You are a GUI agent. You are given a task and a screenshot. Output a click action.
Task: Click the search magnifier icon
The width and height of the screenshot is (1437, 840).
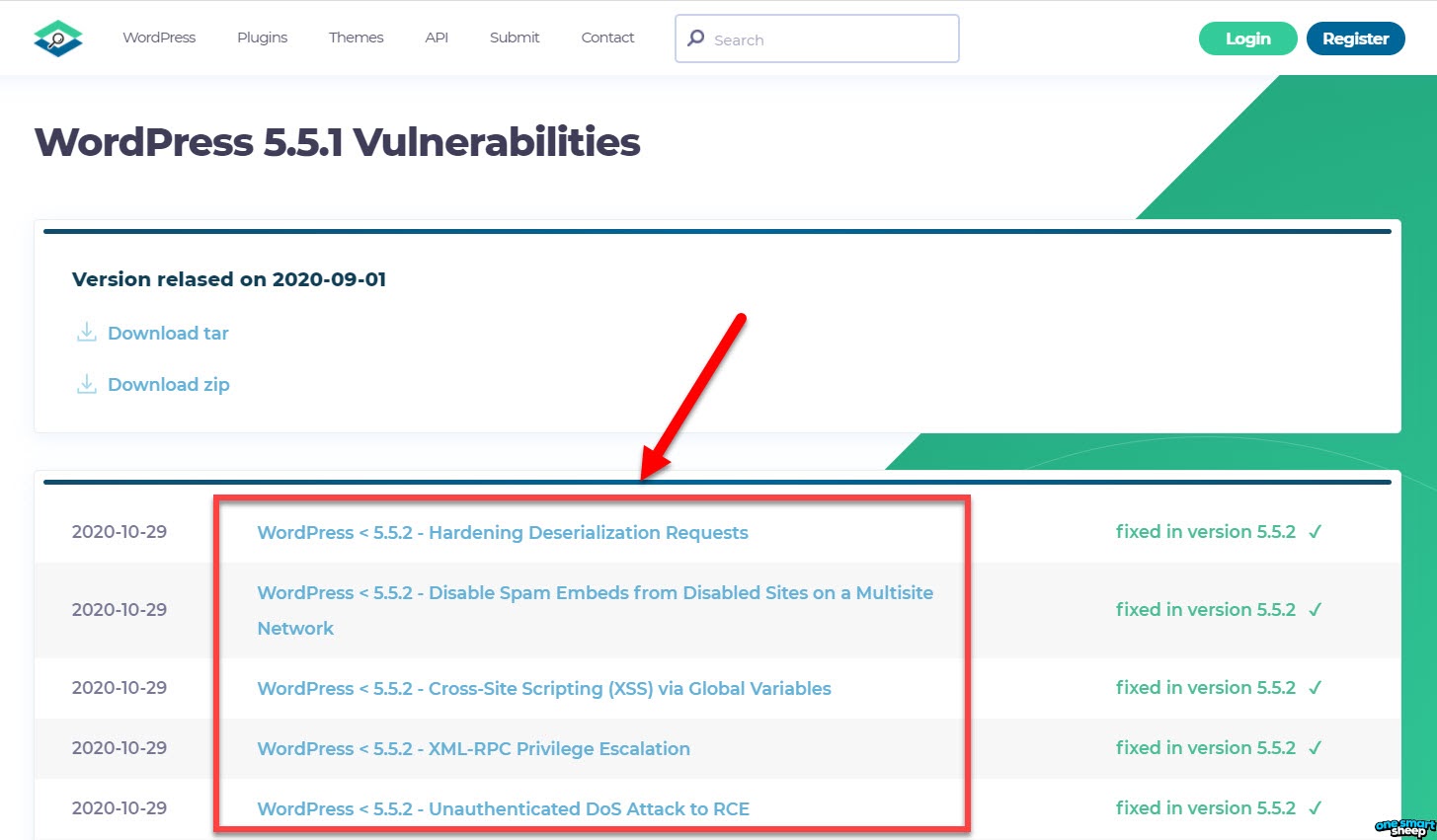coord(696,38)
